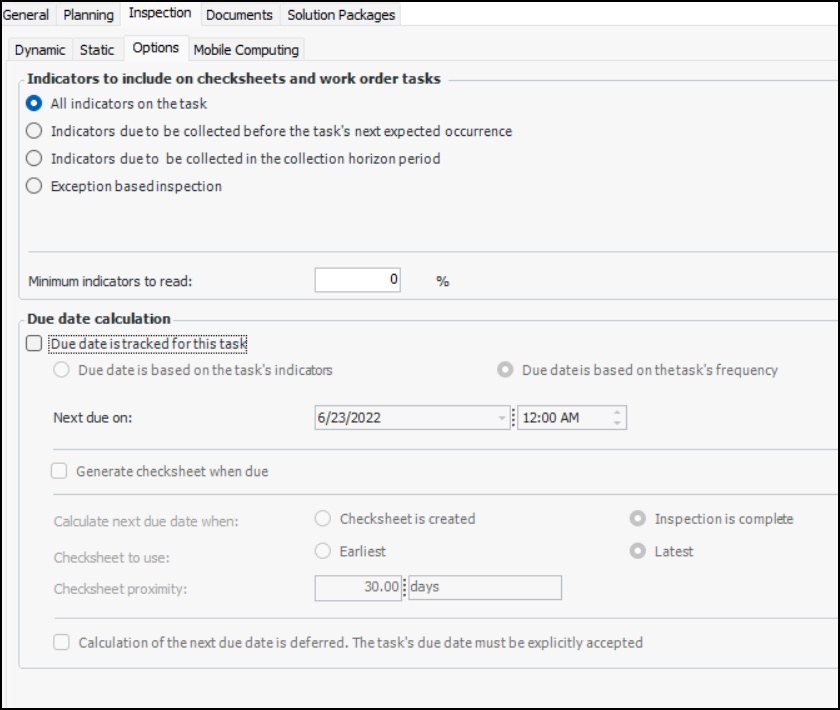Open the Planning tab
Viewport: 840px width, 710px height.
pos(88,14)
